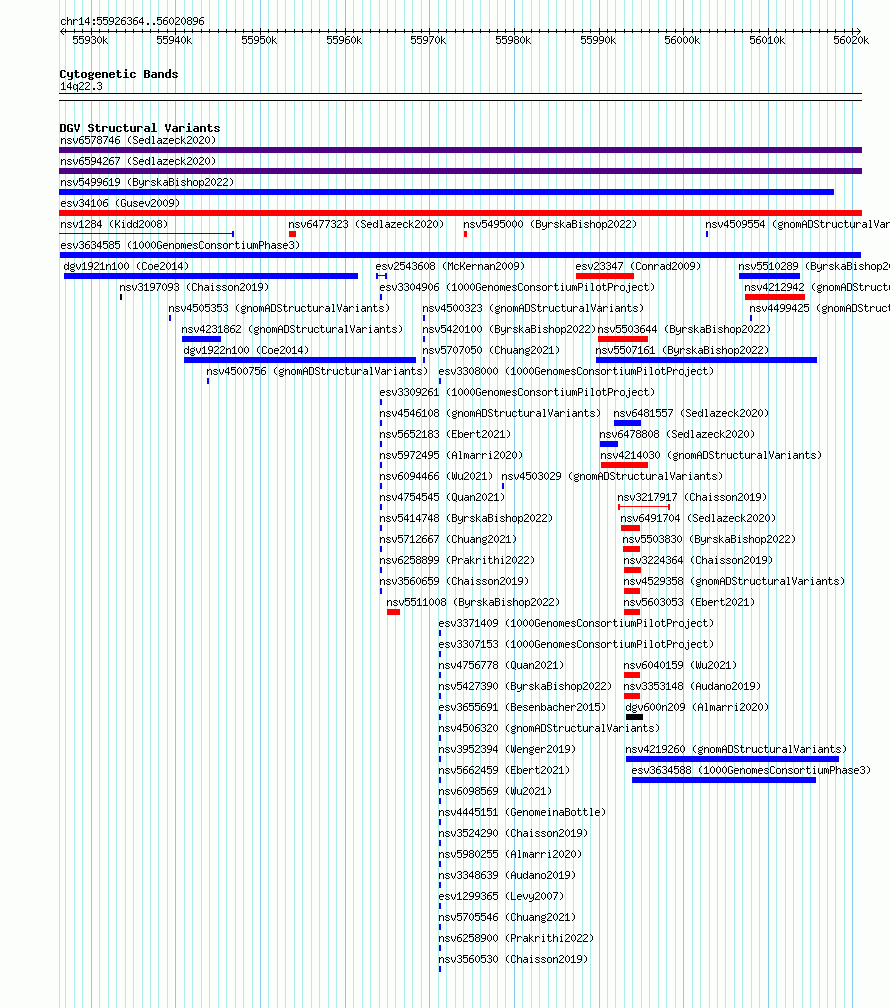
Task: Click nsv4503029 (gnomADStructuralVariants) label
Action: coord(612,476)
